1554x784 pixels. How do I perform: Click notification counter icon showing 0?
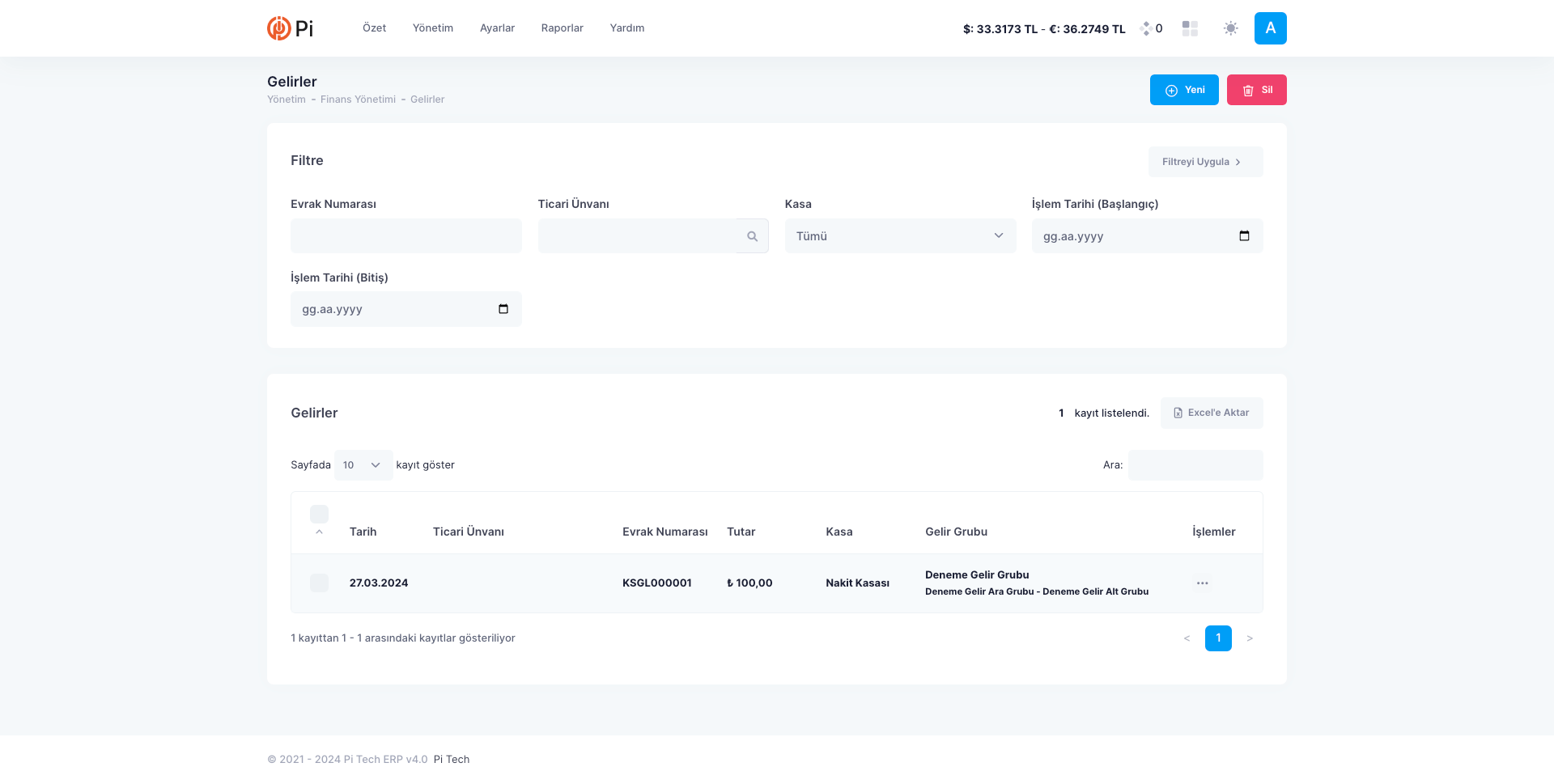tap(1151, 28)
